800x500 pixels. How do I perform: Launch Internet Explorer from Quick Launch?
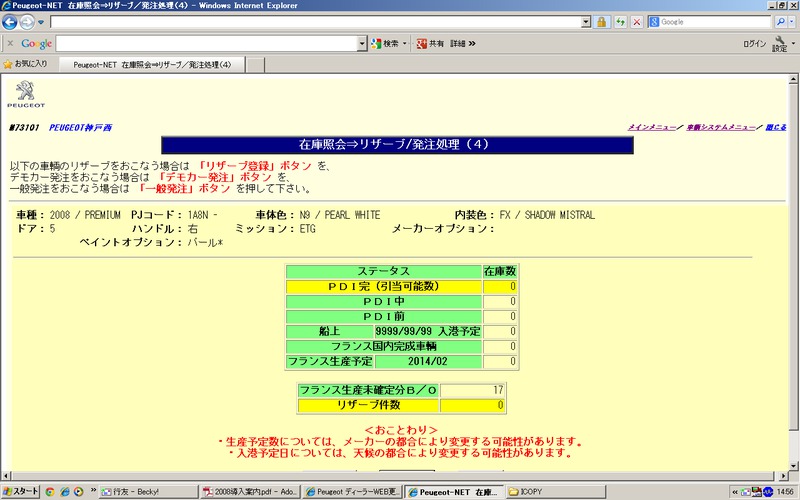pyautogui.click(x=64, y=492)
